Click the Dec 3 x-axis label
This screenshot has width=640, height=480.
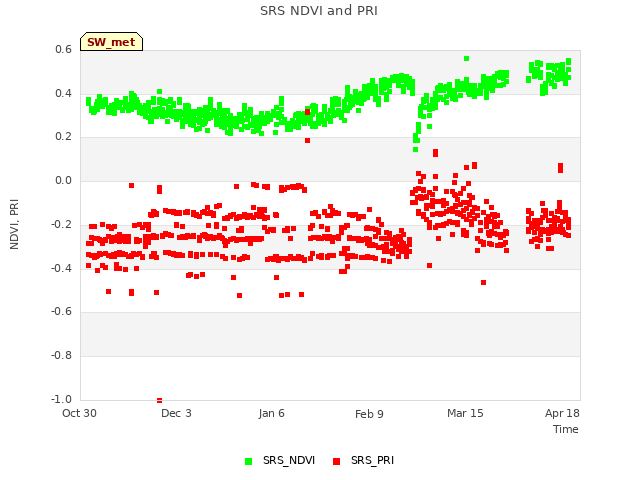[x=176, y=413]
